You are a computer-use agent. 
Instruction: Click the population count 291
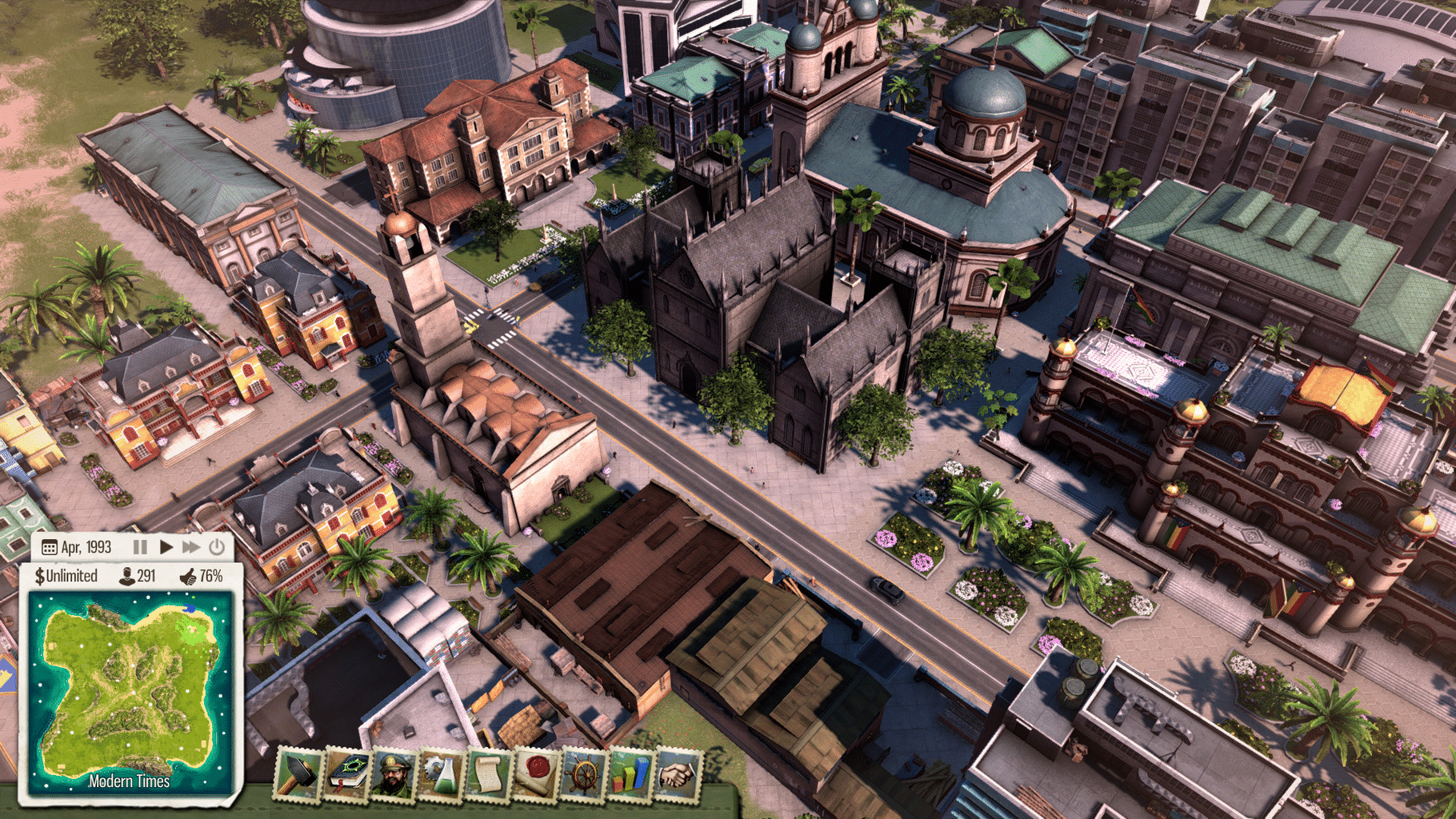pos(146,576)
